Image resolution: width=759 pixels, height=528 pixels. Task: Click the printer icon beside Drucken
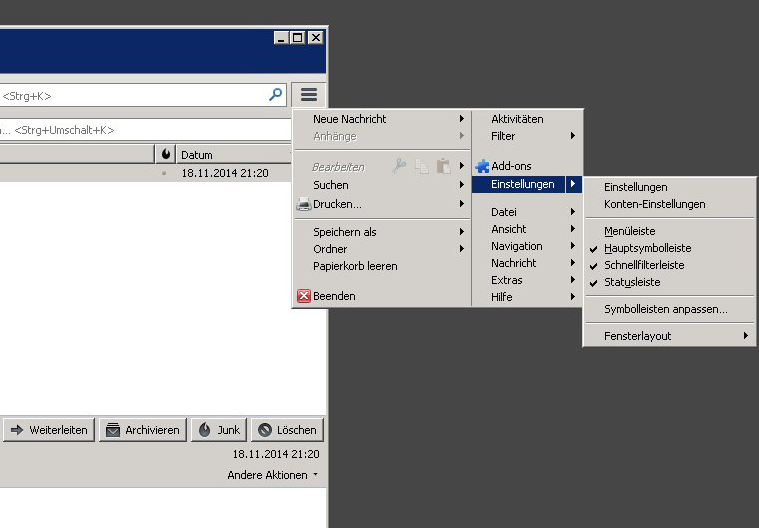(x=304, y=204)
